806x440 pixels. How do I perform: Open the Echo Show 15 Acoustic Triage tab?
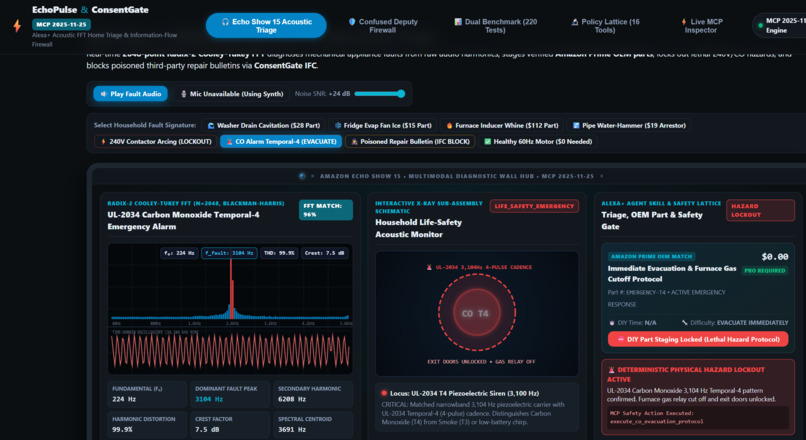click(266, 26)
